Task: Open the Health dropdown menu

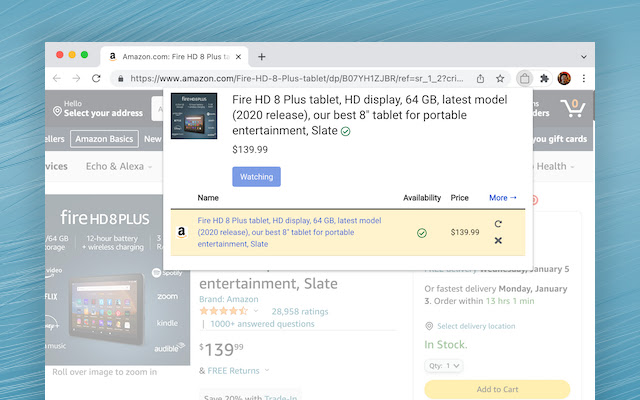Action: [555, 167]
